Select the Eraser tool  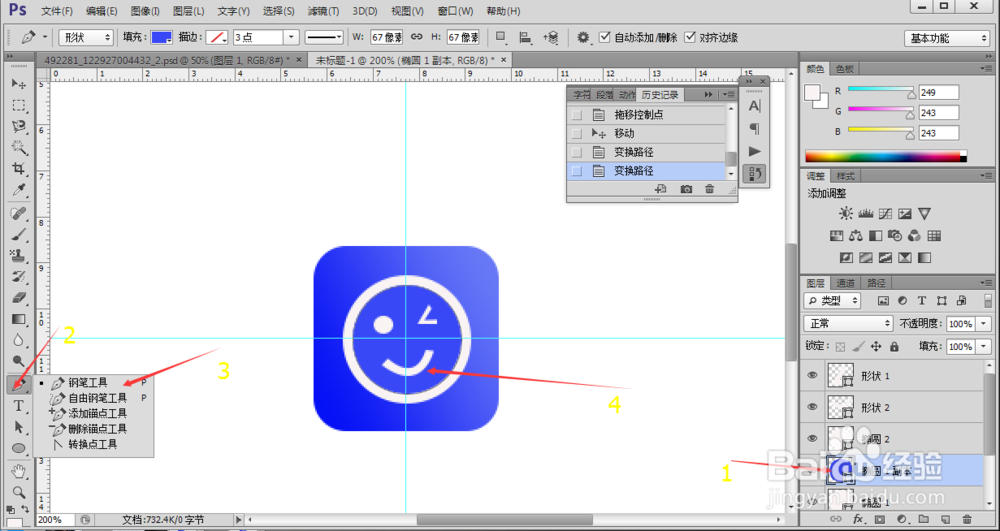point(18,298)
